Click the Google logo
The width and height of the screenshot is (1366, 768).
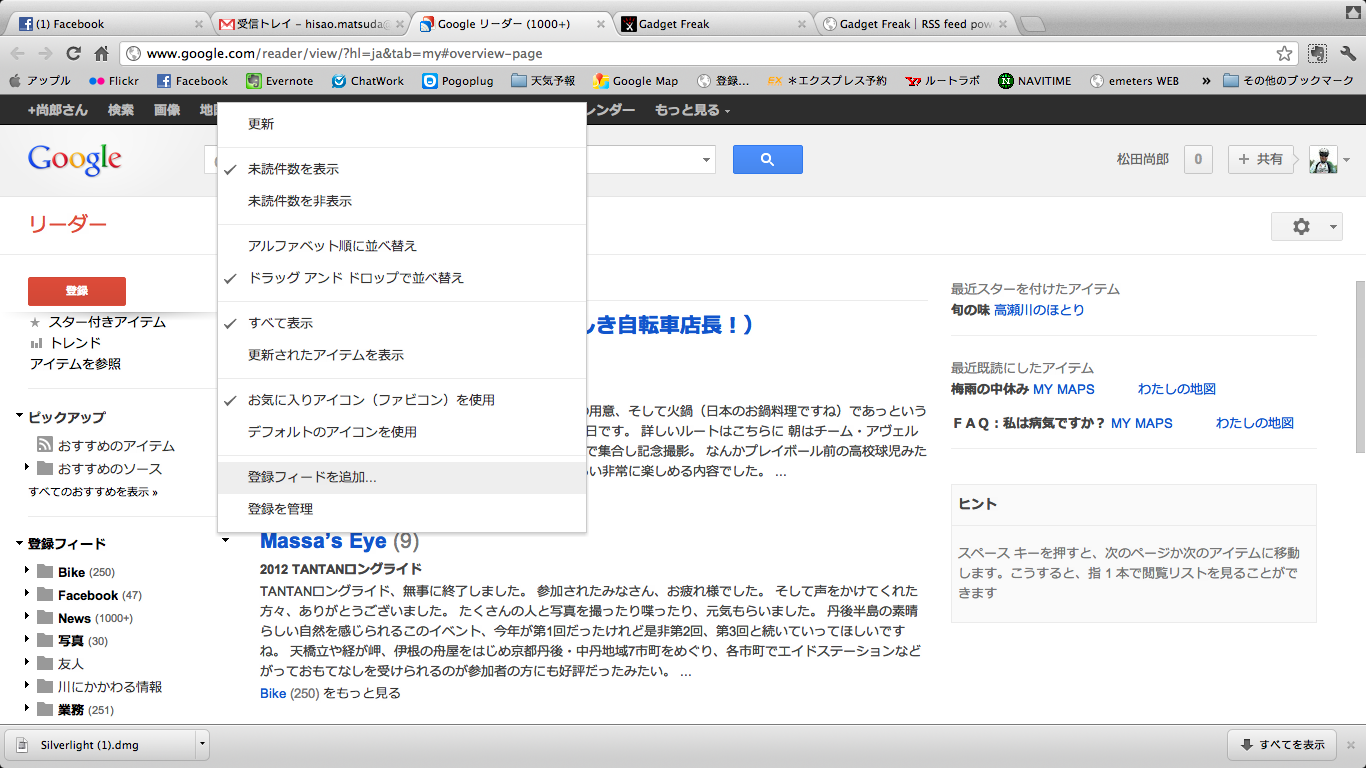coord(75,159)
